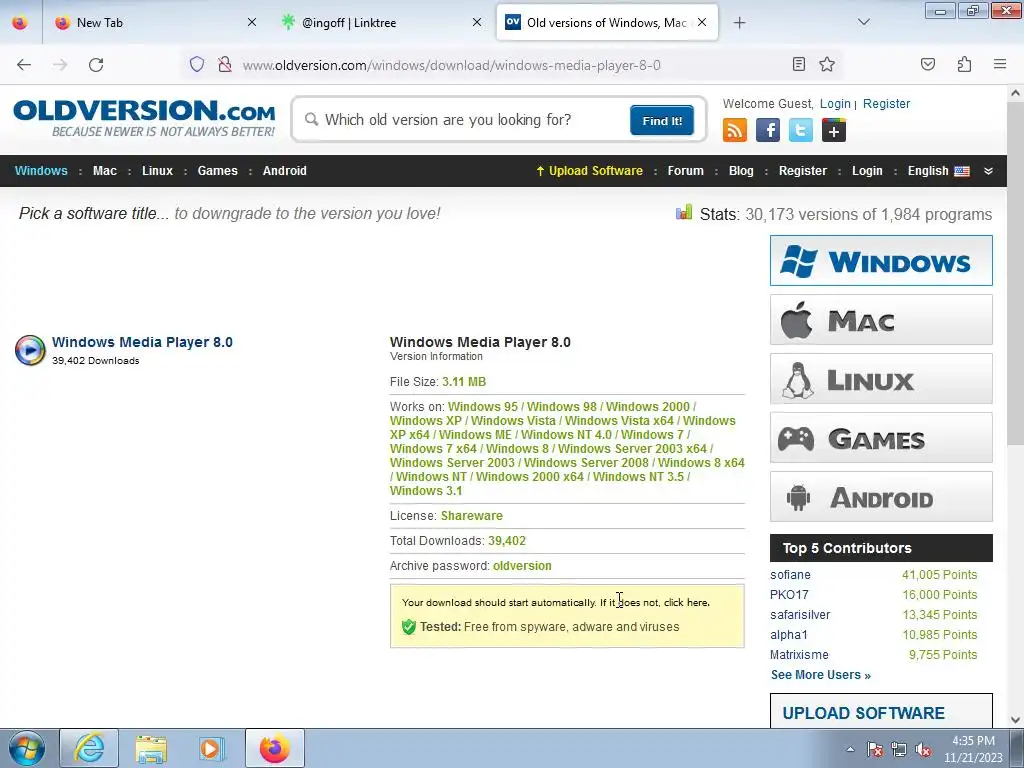This screenshot has width=1024, height=768.
Task: Click the large Mac platform button
Action: pyautogui.click(x=881, y=319)
